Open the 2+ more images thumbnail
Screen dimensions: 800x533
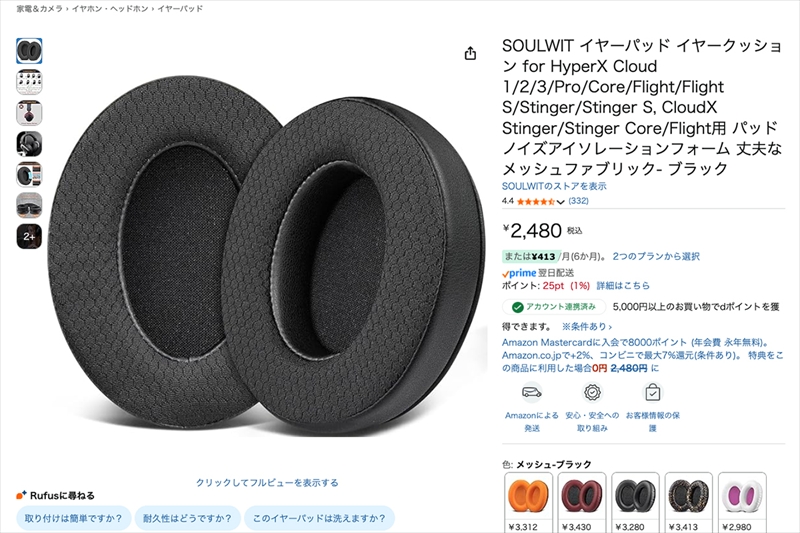[x=29, y=237]
